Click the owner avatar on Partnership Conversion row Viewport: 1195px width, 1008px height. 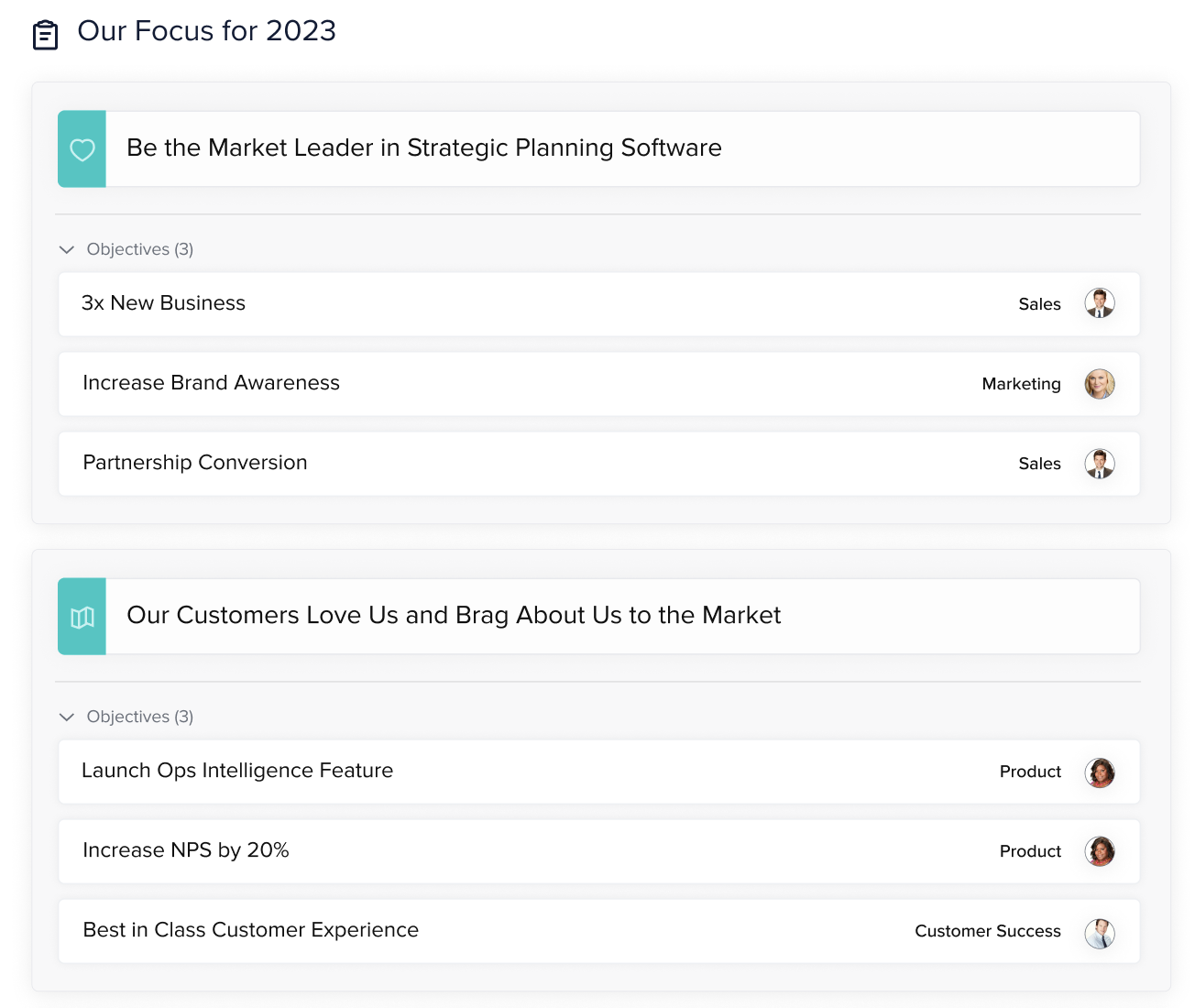[x=1099, y=464]
